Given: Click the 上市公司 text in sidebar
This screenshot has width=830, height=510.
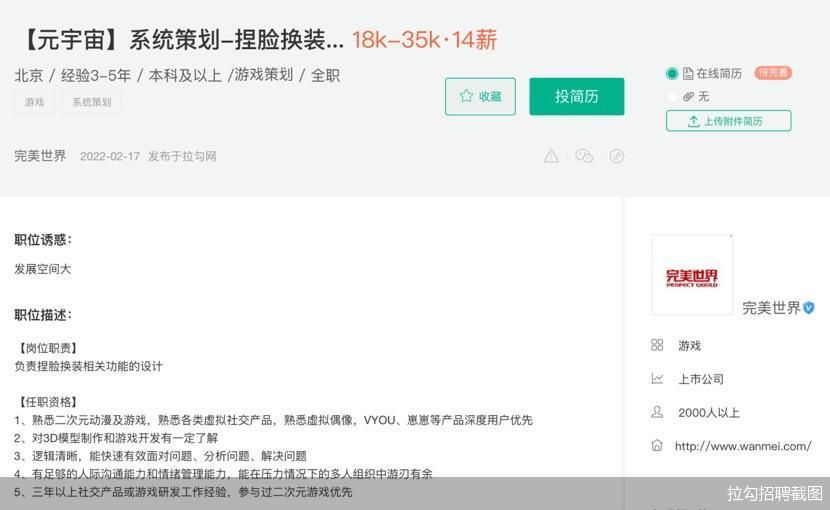Looking at the screenshot, I should click(x=701, y=379).
